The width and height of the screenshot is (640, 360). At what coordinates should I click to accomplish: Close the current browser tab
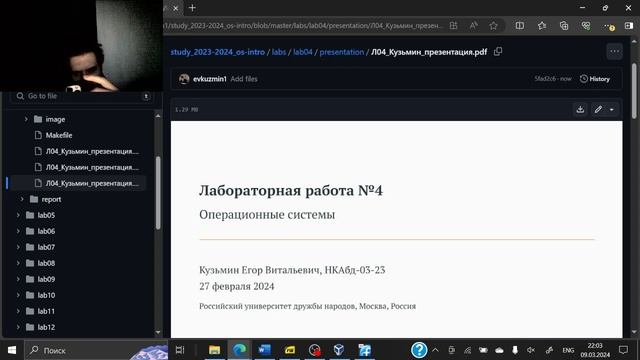click(176, 8)
